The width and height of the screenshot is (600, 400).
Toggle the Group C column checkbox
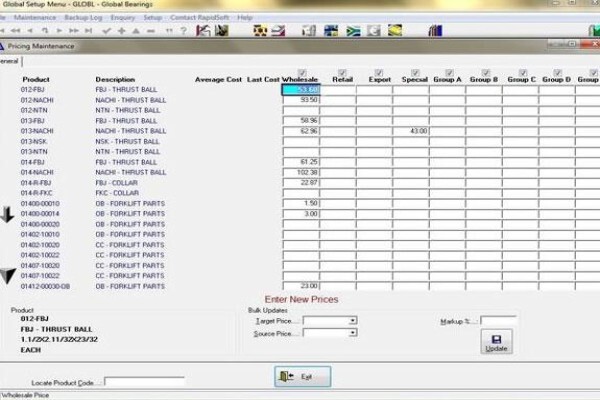coord(523,72)
